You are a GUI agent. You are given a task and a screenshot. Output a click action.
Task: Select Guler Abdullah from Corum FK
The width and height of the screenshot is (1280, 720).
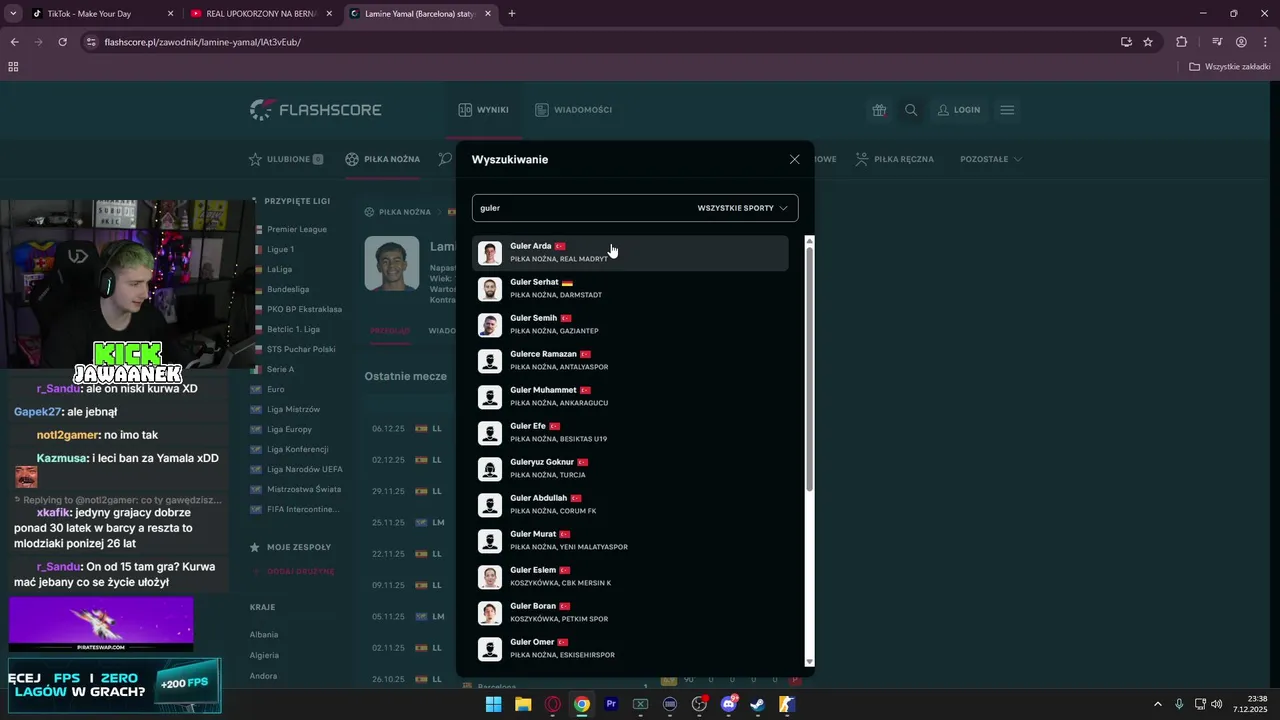point(630,505)
